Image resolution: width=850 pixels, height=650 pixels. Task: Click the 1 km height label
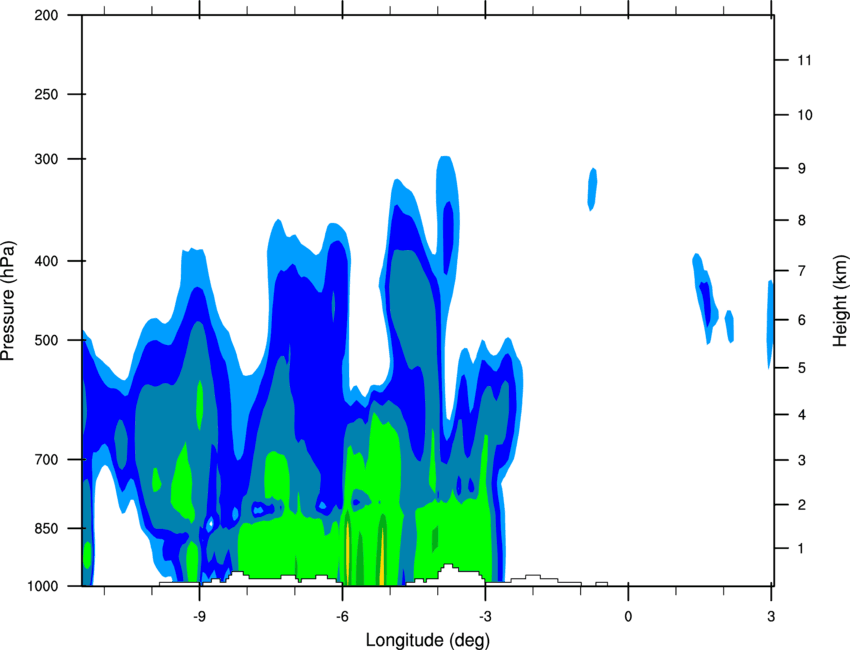pos(801,549)
